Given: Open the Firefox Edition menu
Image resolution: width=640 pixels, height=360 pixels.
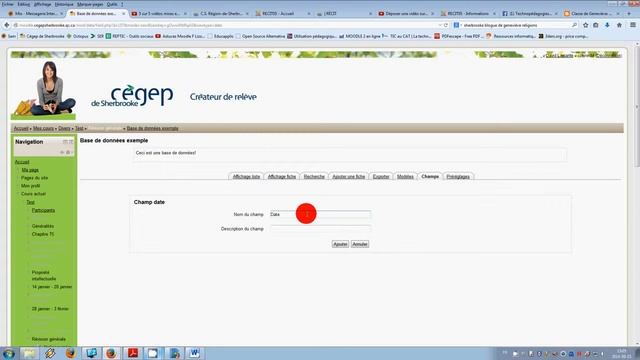Looking at the screenshot, I should click(x=24, y=4).
